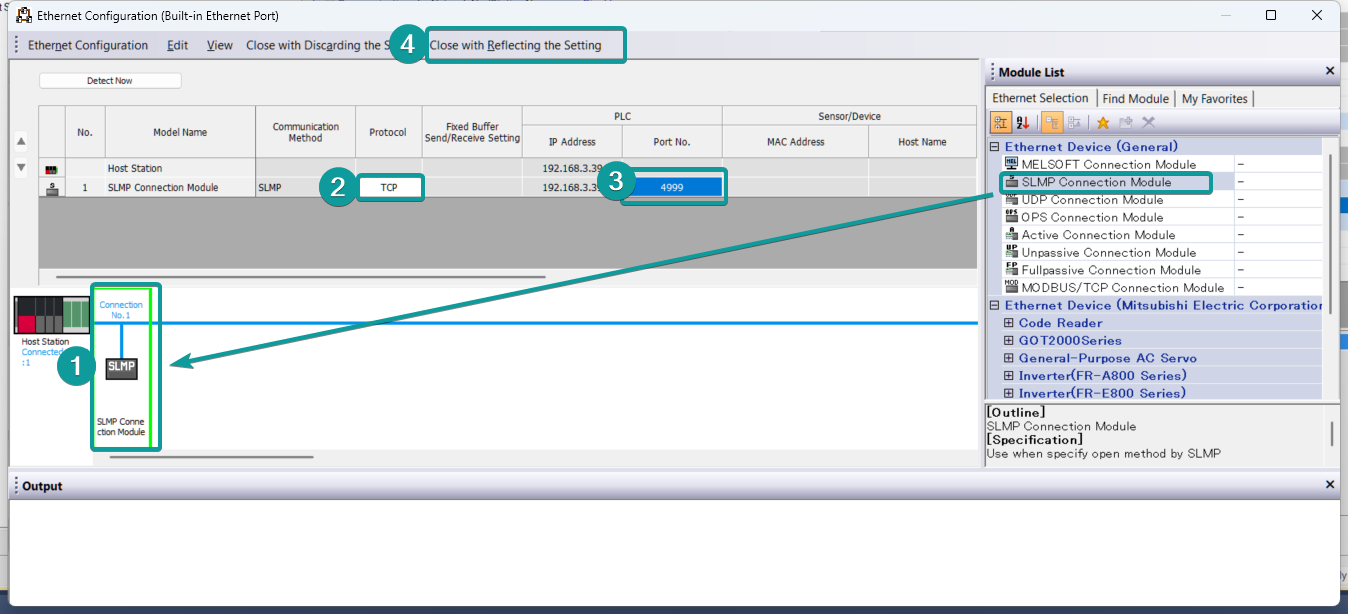Select the MODBUS/TCP Connection Module icon
Viewport: 1348px width, 614px height.
coord(1012,287)
